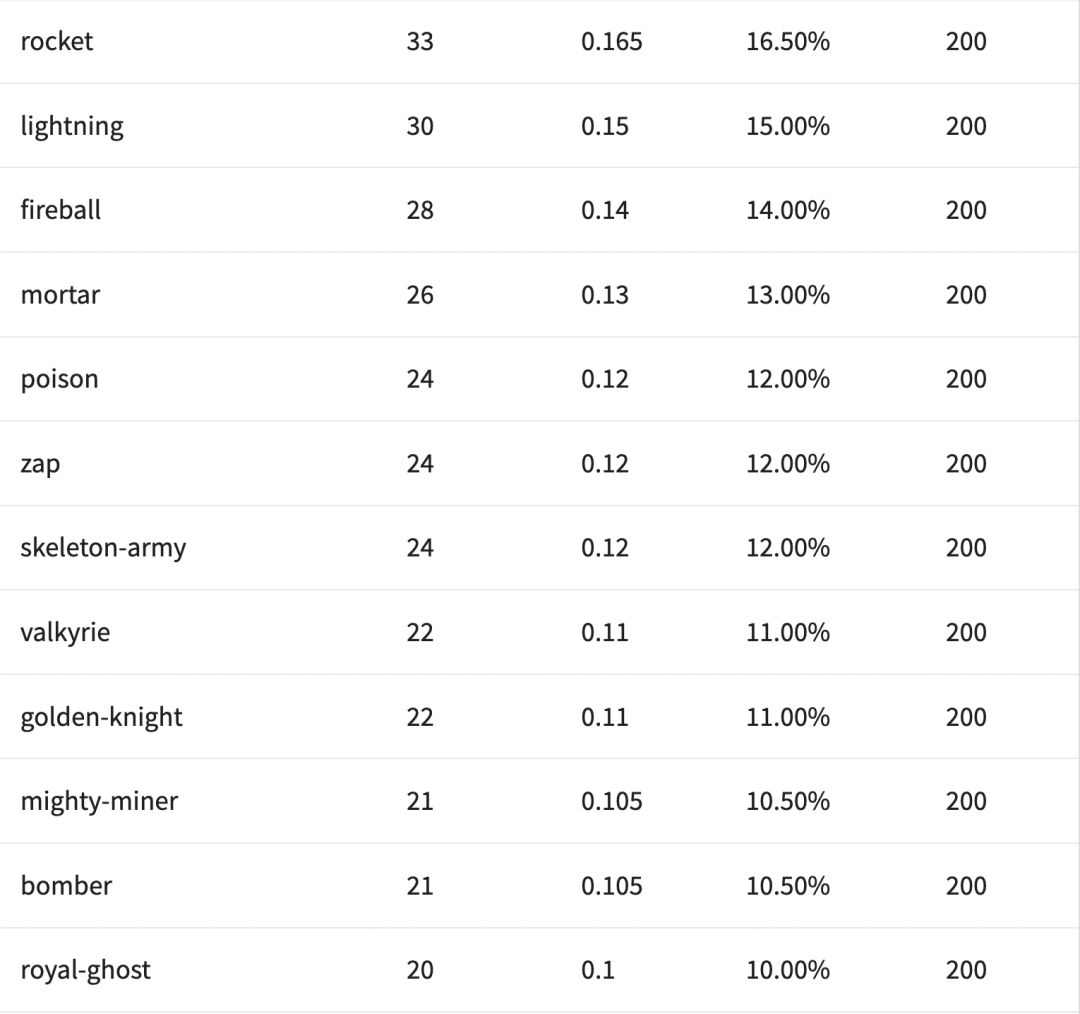Click the 0.165 rate value
1080x1014 pixels.
pos(611,41)
